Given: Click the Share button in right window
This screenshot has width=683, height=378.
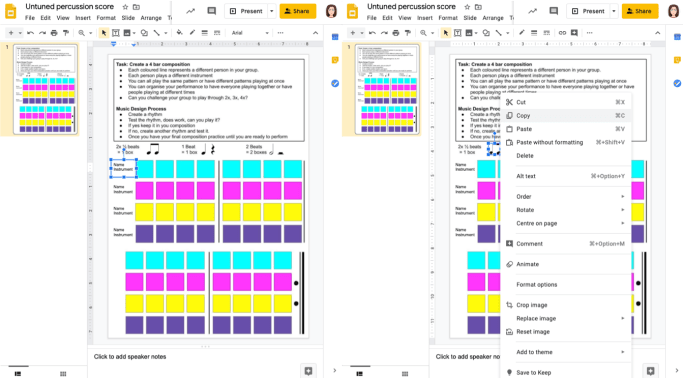Looking at the screenshot, I should pyautogui.click(x=639, y=11).
